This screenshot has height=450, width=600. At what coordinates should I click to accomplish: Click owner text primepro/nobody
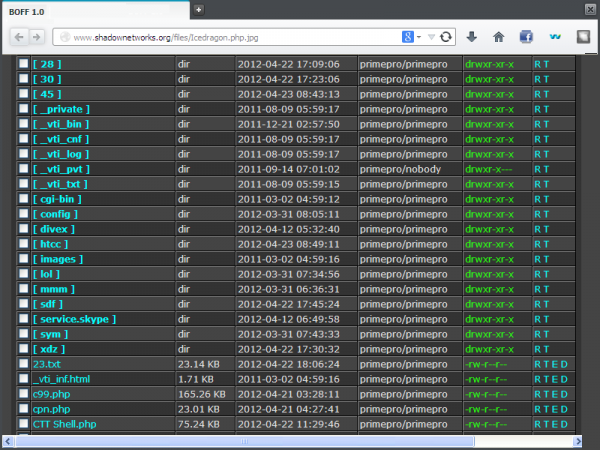(x=400, y=169)
